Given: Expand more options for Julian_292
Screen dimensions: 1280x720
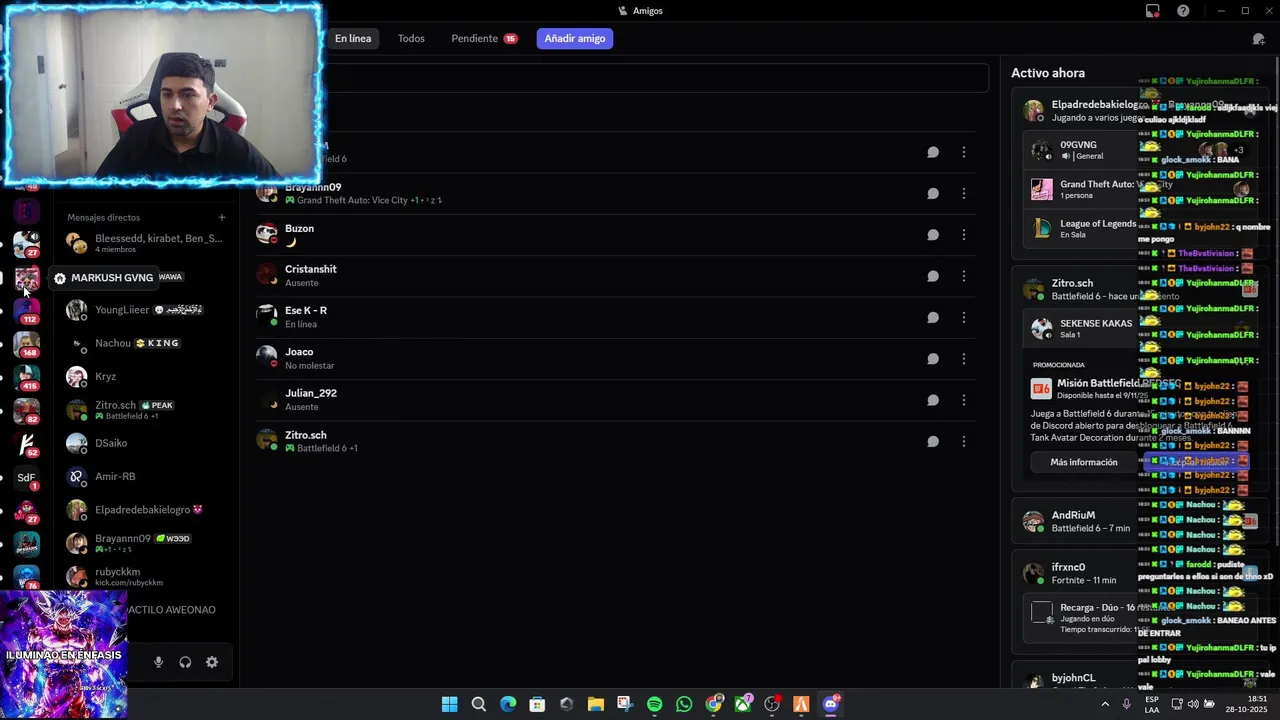Looking at the screenshot, I should [963, 400].
